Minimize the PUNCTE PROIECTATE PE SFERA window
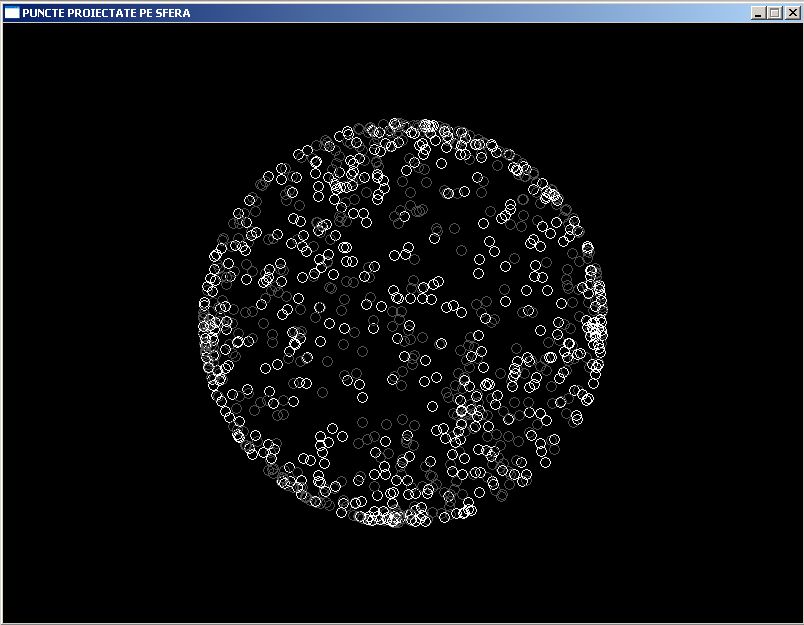The width and height of the screenshot is (804, 625). click(758, 13)
